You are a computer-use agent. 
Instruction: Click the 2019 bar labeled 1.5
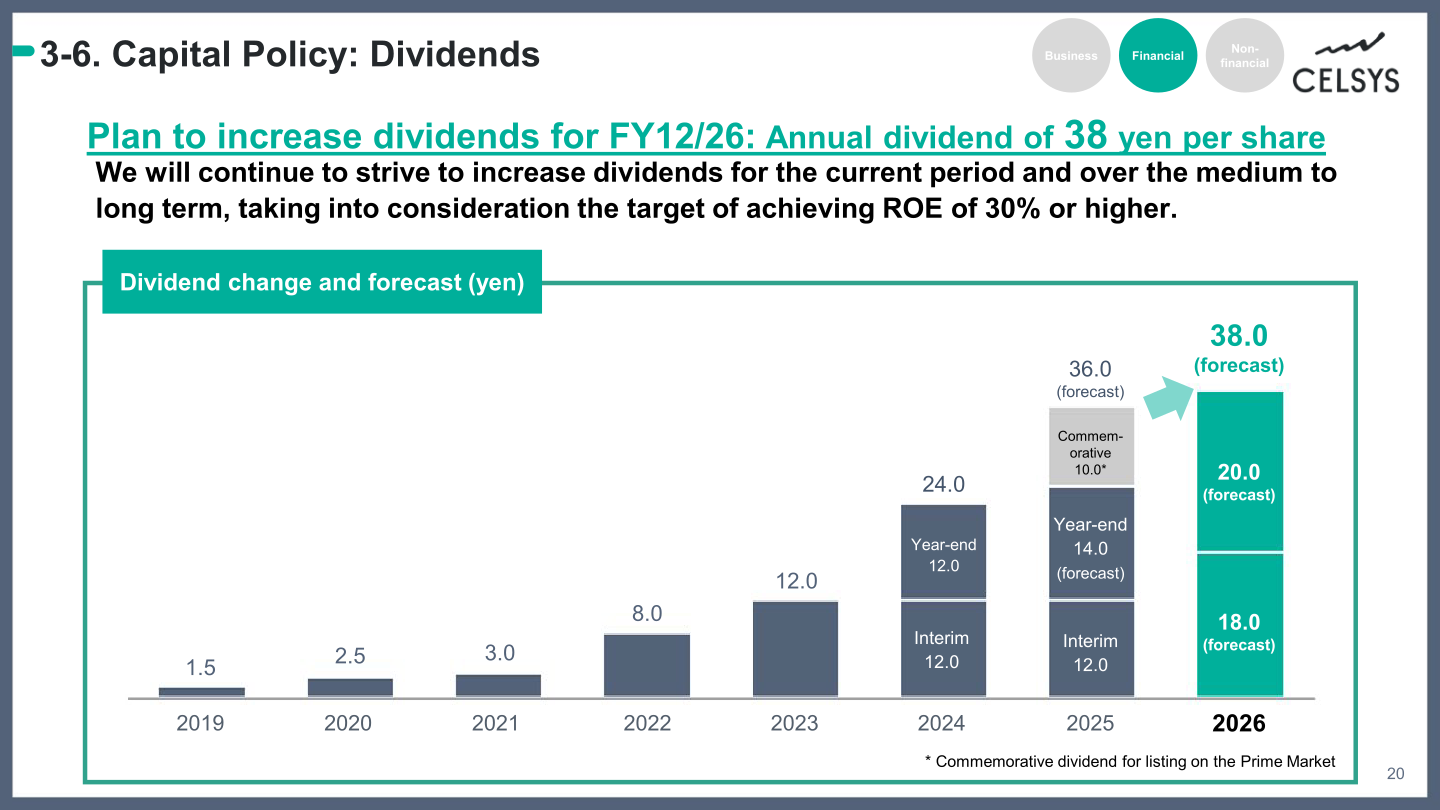coord(202,691)
